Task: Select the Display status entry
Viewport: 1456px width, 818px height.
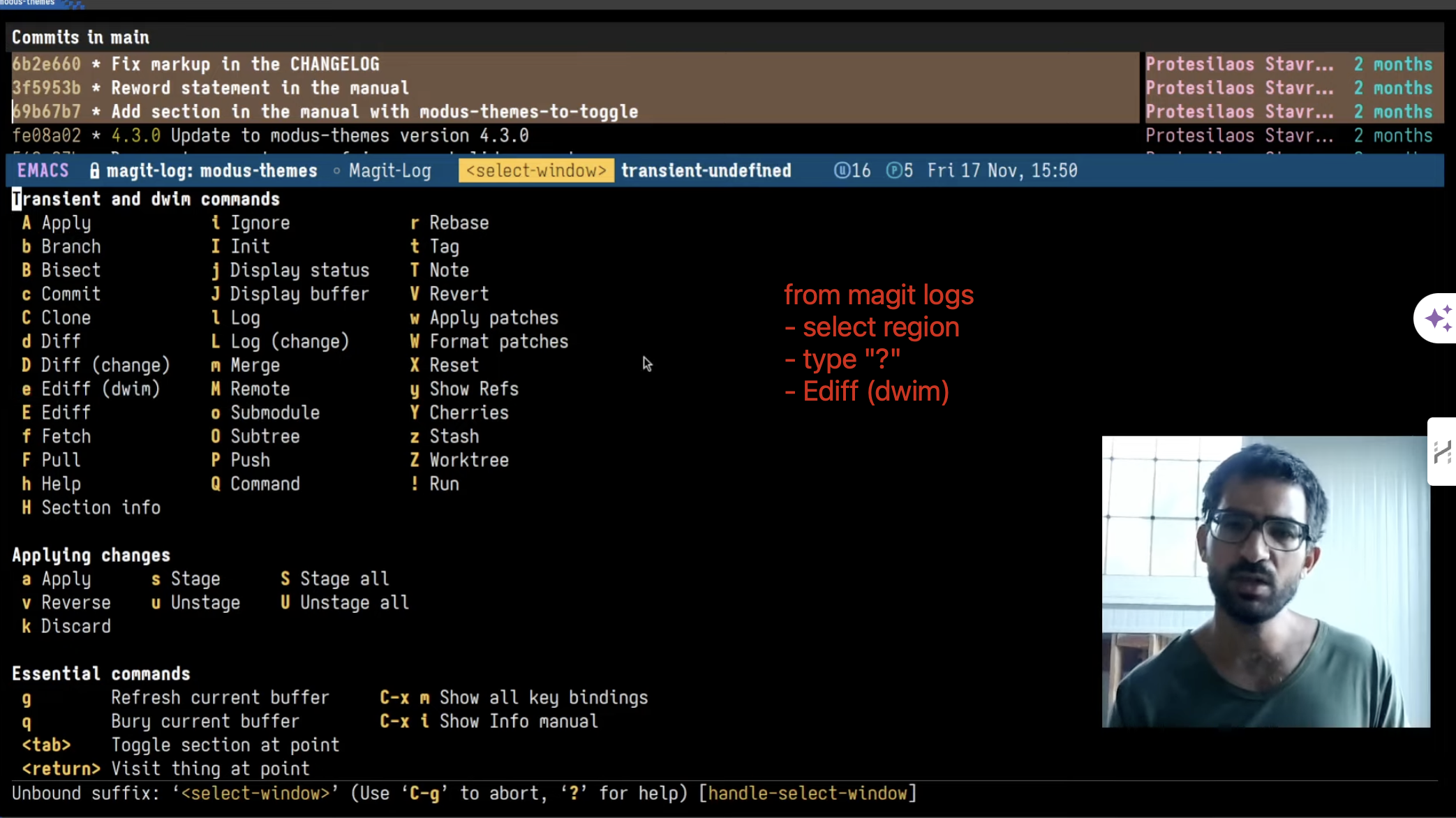Action: click(299, 270)
